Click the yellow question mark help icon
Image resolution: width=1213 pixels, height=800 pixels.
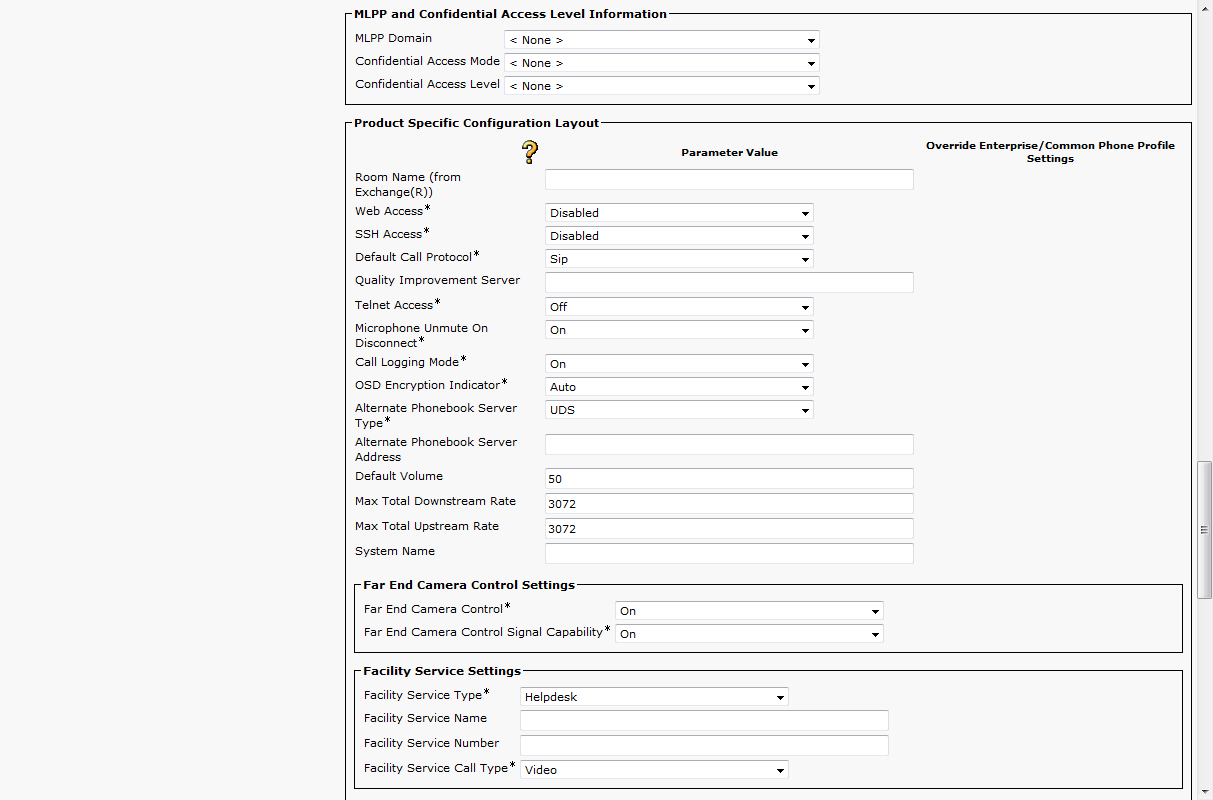[530, 152]
